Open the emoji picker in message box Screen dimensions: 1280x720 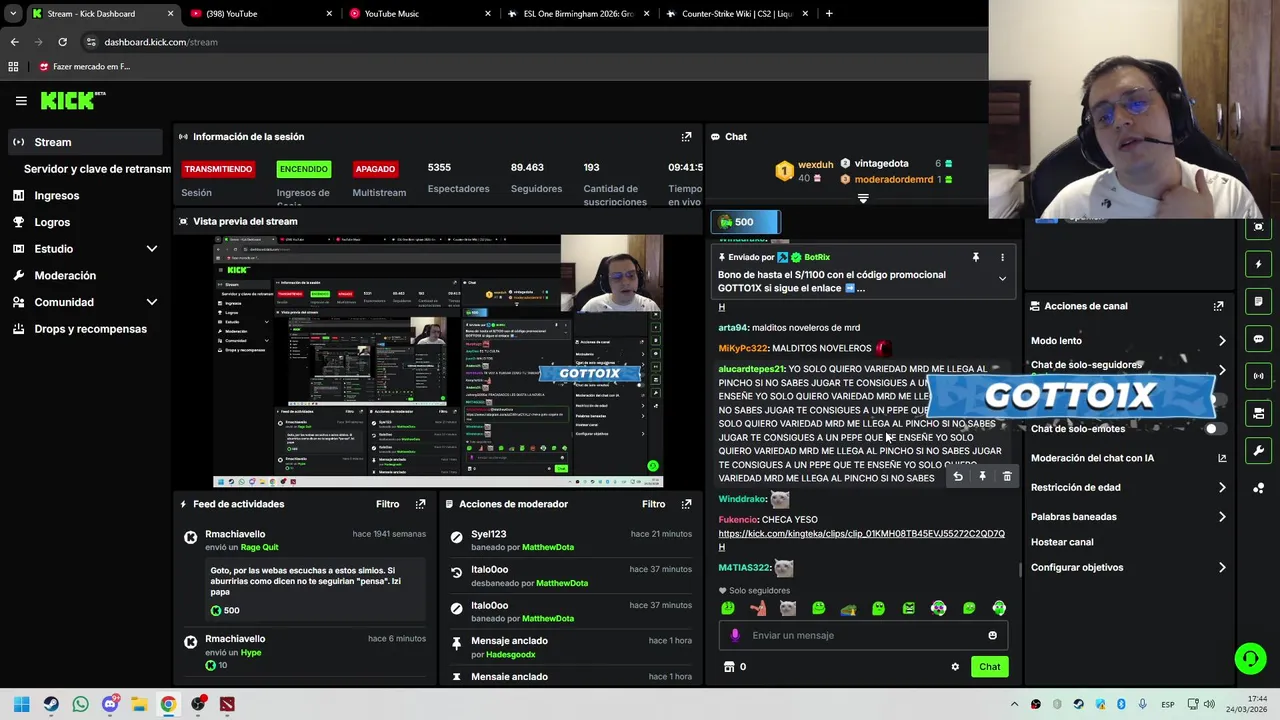(x=992, y=635)
